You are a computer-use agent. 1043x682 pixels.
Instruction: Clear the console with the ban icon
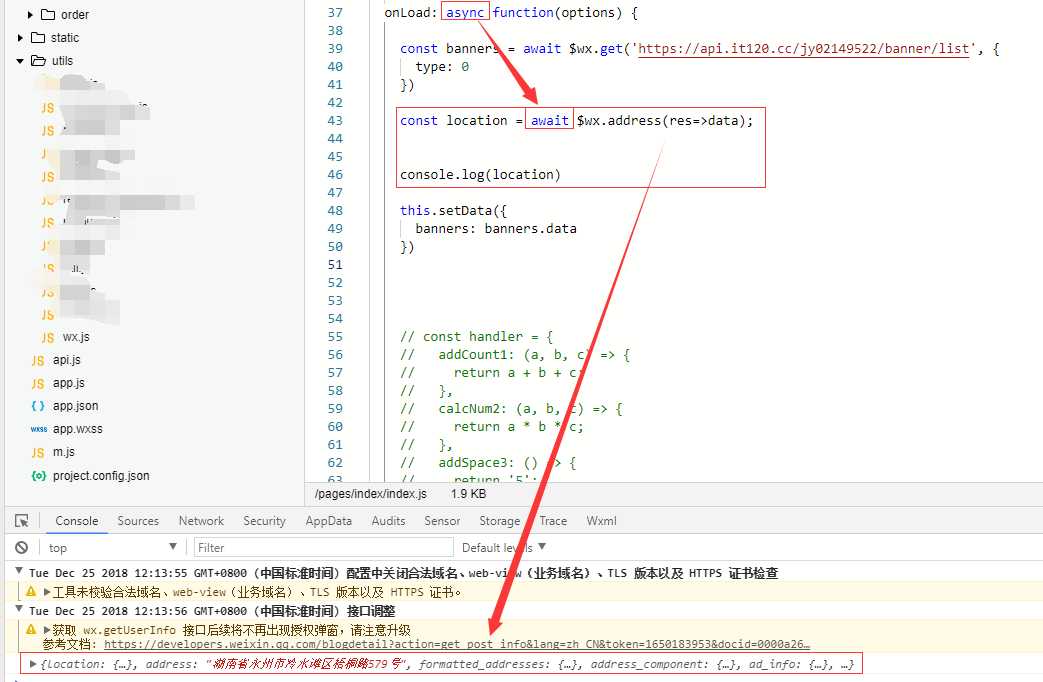[x=22, y=548]
